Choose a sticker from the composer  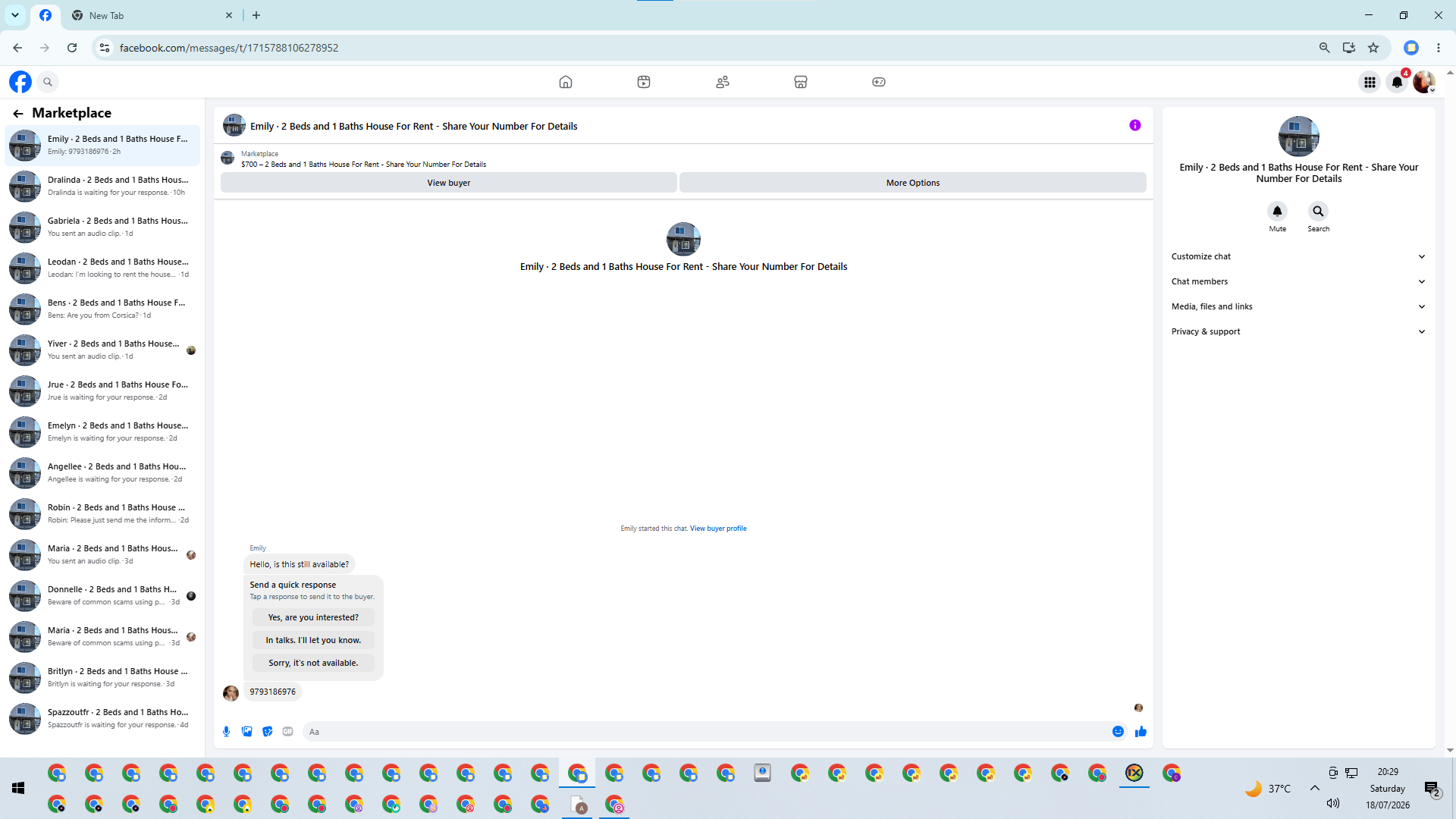(268, 732)
